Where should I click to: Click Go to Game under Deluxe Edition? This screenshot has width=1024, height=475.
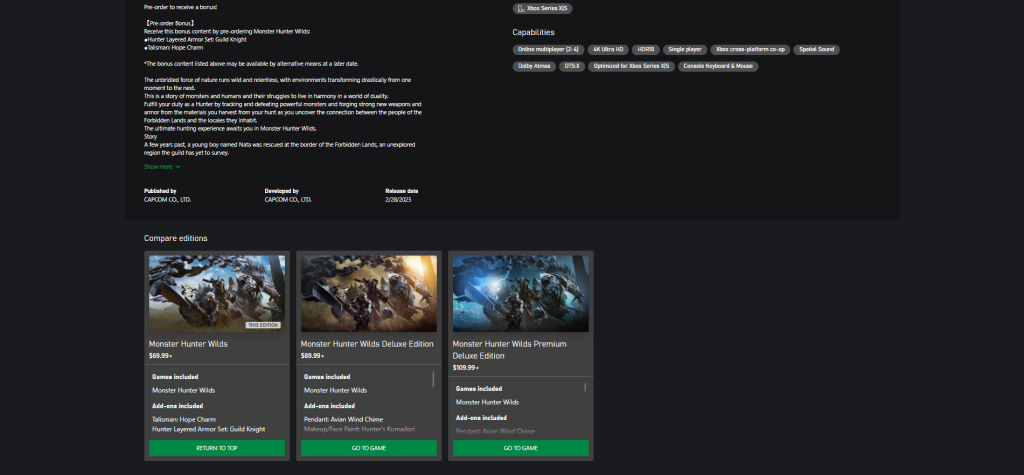coord(369,448)
